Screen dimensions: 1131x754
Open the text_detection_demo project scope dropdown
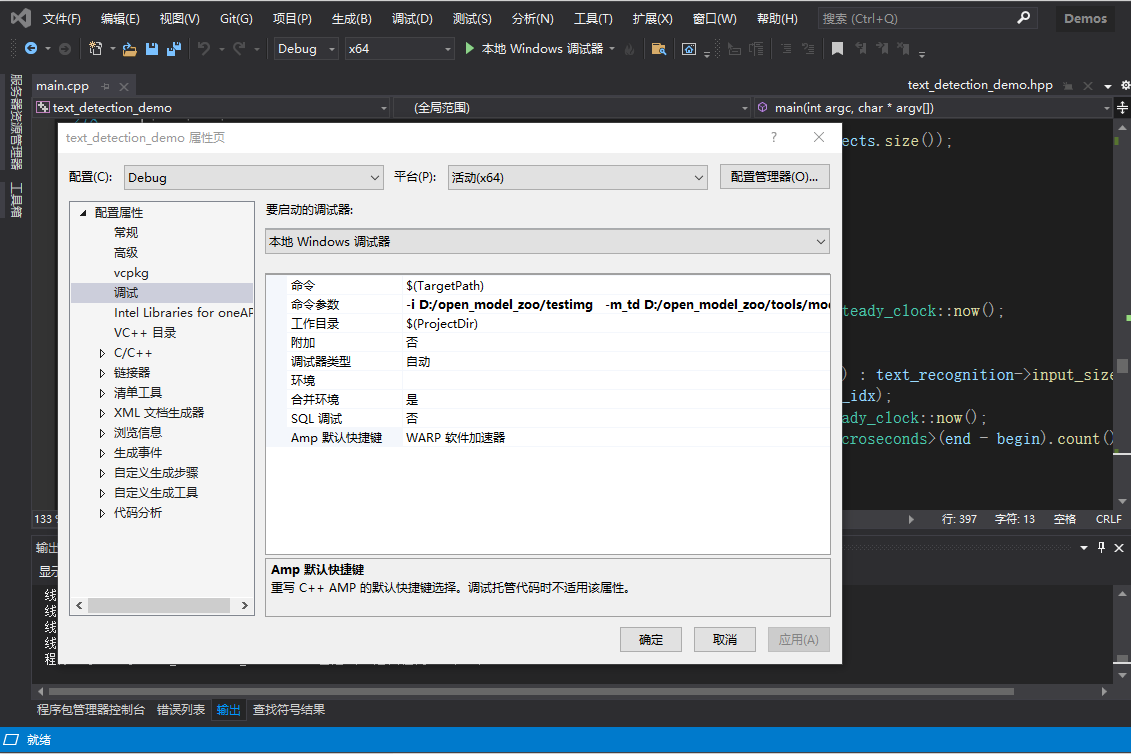click(212, 108)
